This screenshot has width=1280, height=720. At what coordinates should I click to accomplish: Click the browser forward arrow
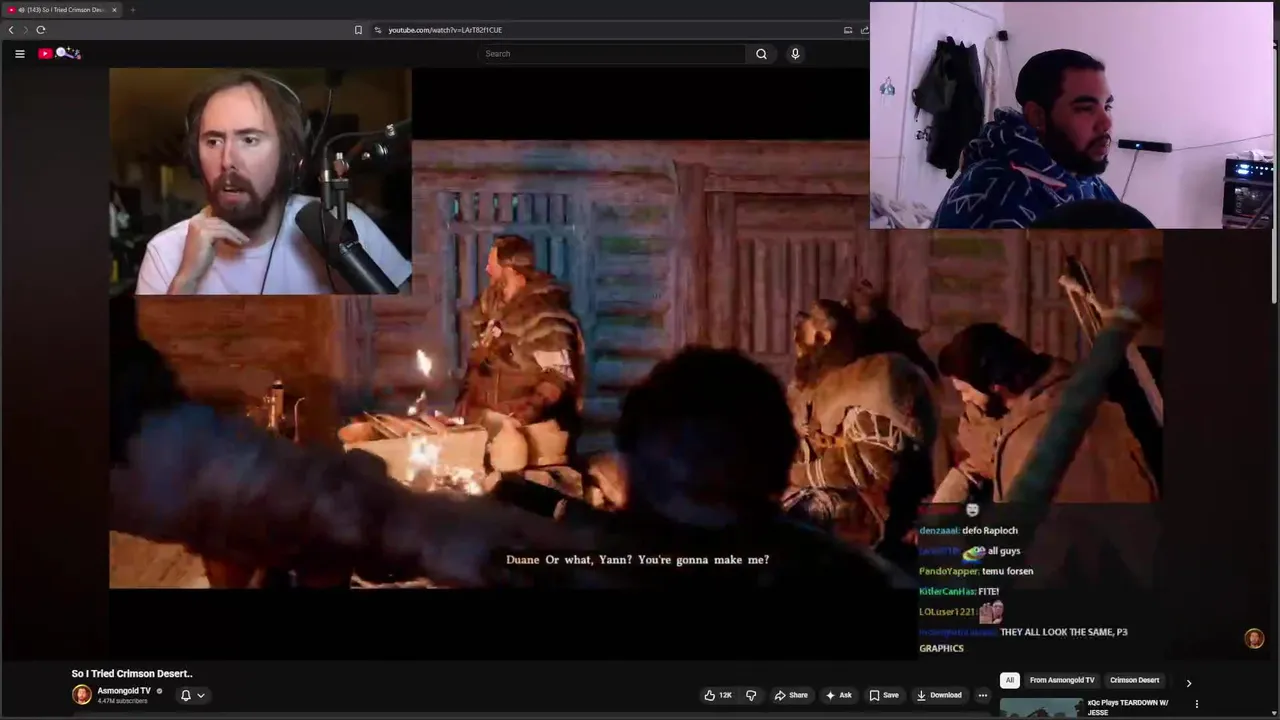click(26, 30)
